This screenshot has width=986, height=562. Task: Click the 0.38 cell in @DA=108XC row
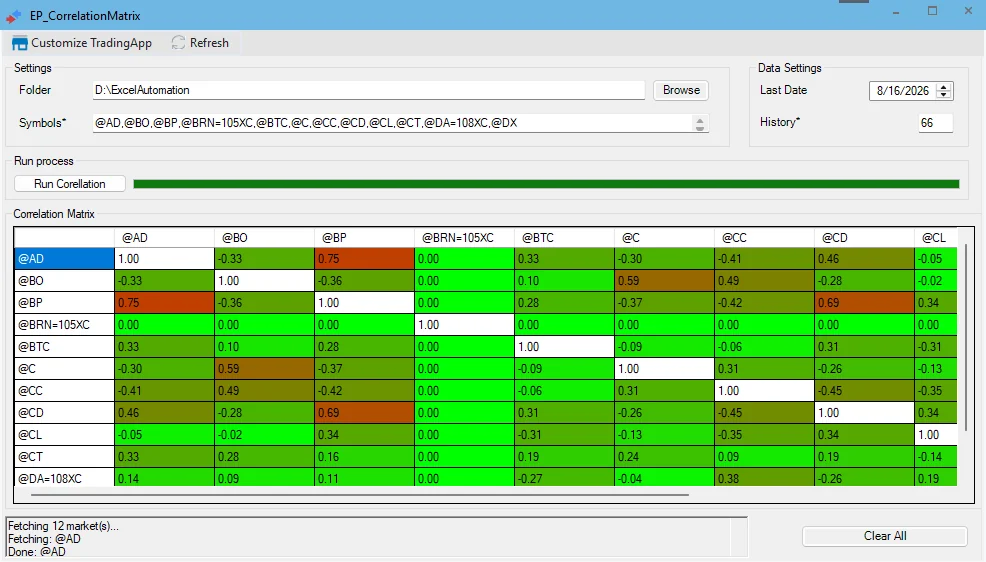[x=764, y=478]
